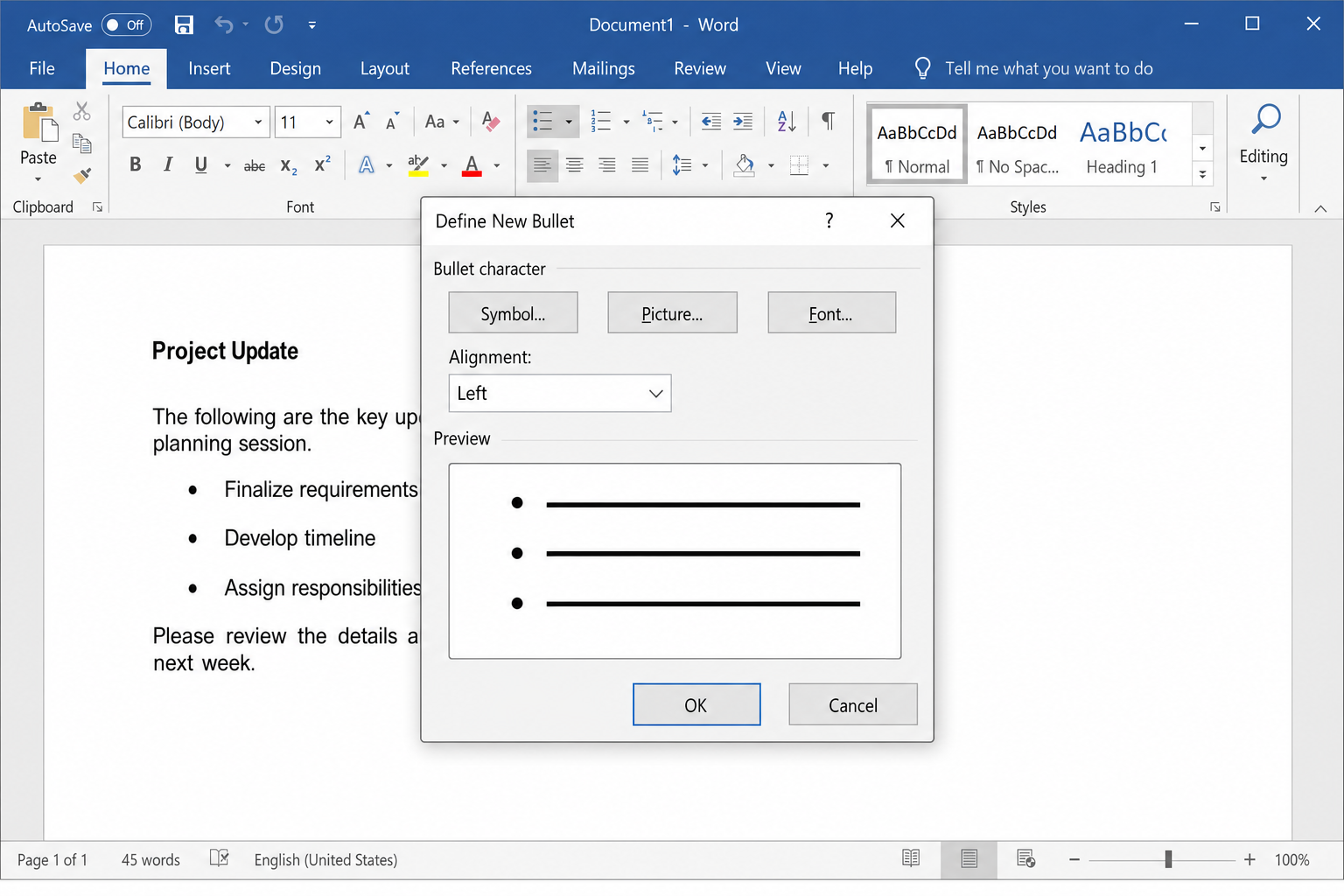Increase font size with the large A icon
1344x896 pixels.
point(360,122)
